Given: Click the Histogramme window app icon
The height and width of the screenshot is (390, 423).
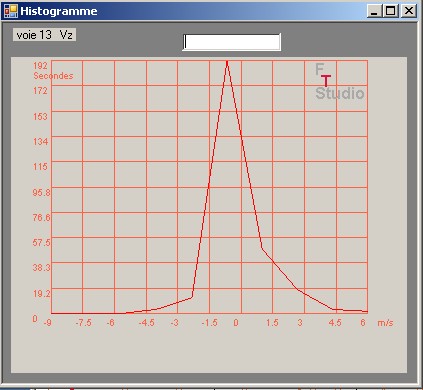Looking at the screenshot, I should coord(10,11).
